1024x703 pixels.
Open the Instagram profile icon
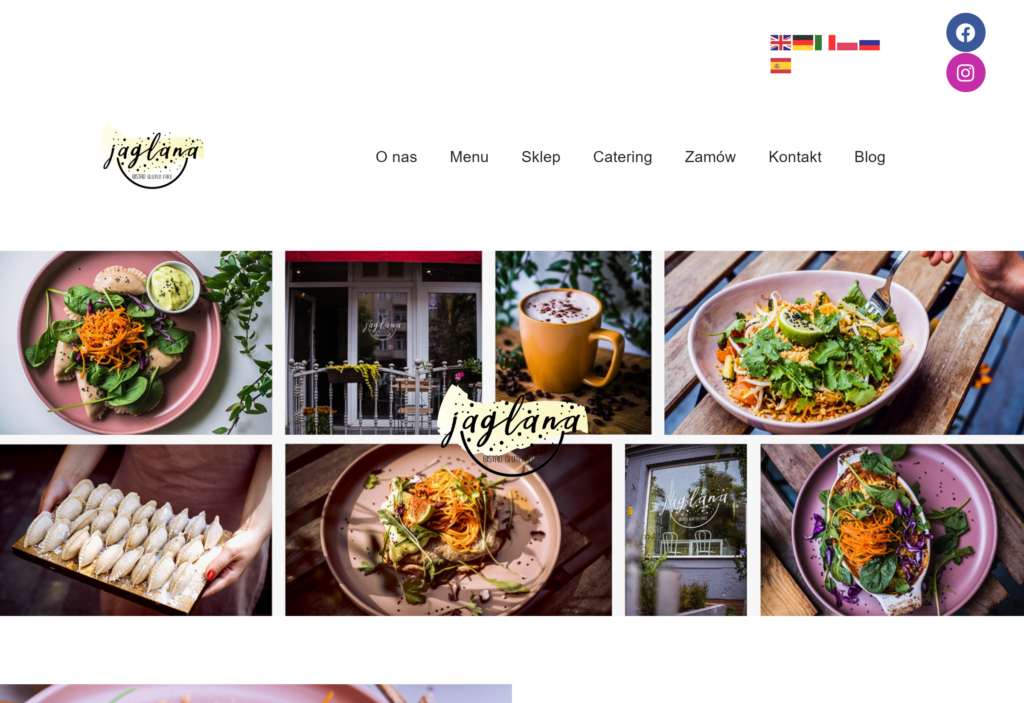tap(965, 73)
